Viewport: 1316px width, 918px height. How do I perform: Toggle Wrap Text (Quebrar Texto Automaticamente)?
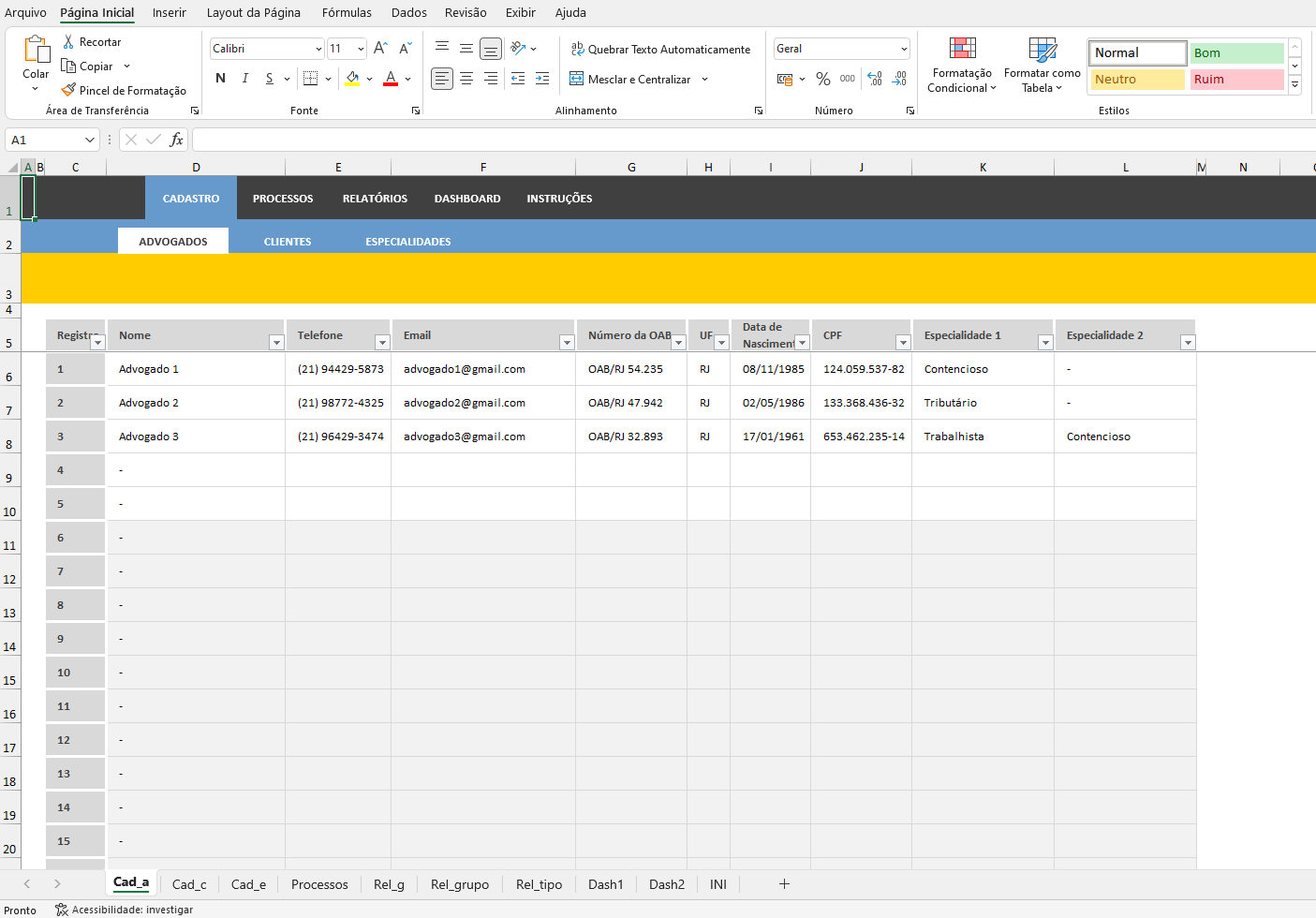[660, 49]
